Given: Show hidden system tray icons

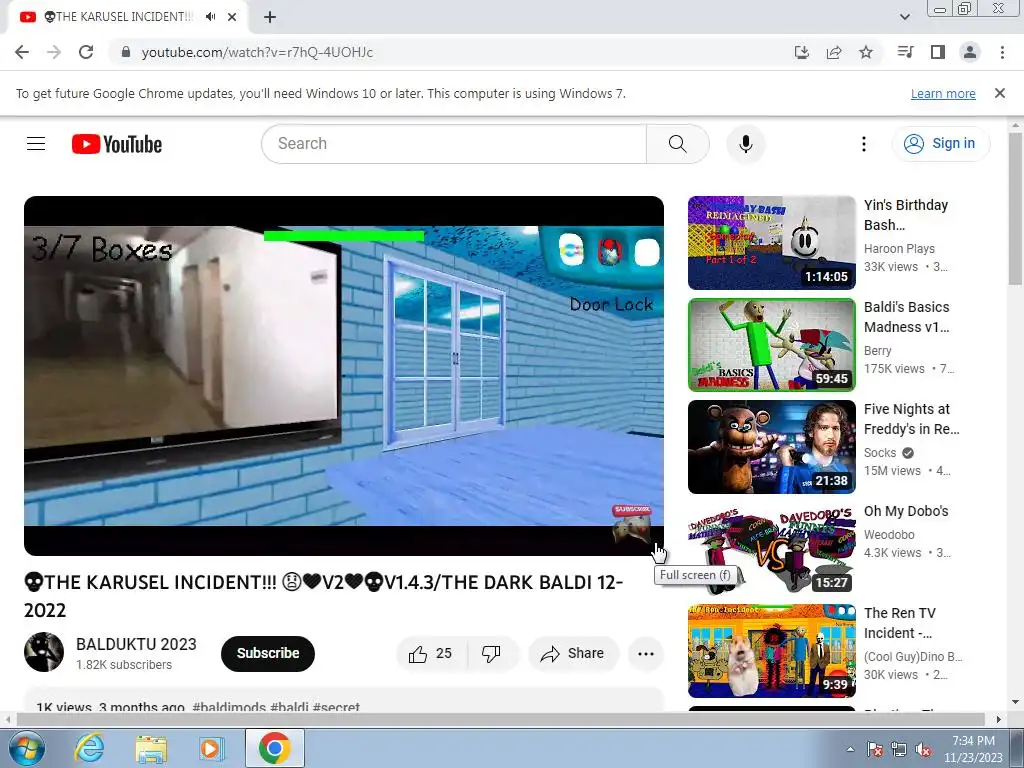Looking at the screenshot, I should coord(850,749).
